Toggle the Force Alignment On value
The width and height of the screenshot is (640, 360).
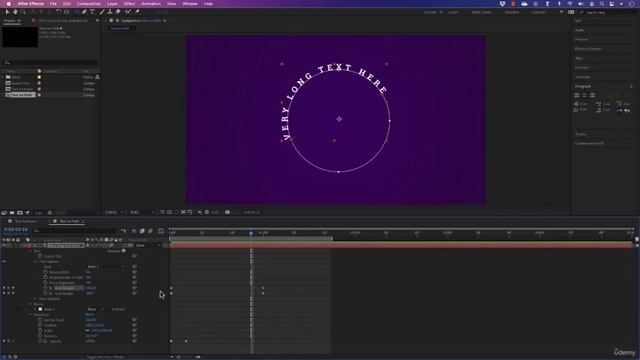(88, 282)
